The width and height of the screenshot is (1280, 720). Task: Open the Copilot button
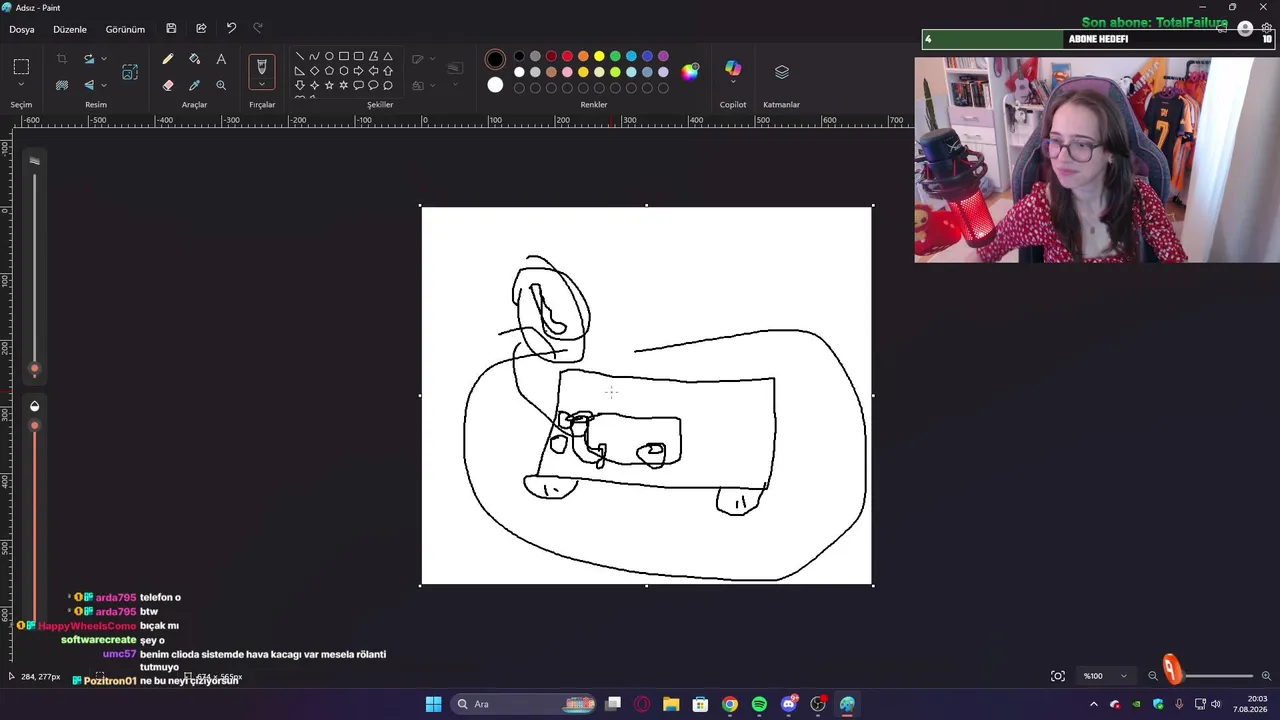click(x=733, y=68)
